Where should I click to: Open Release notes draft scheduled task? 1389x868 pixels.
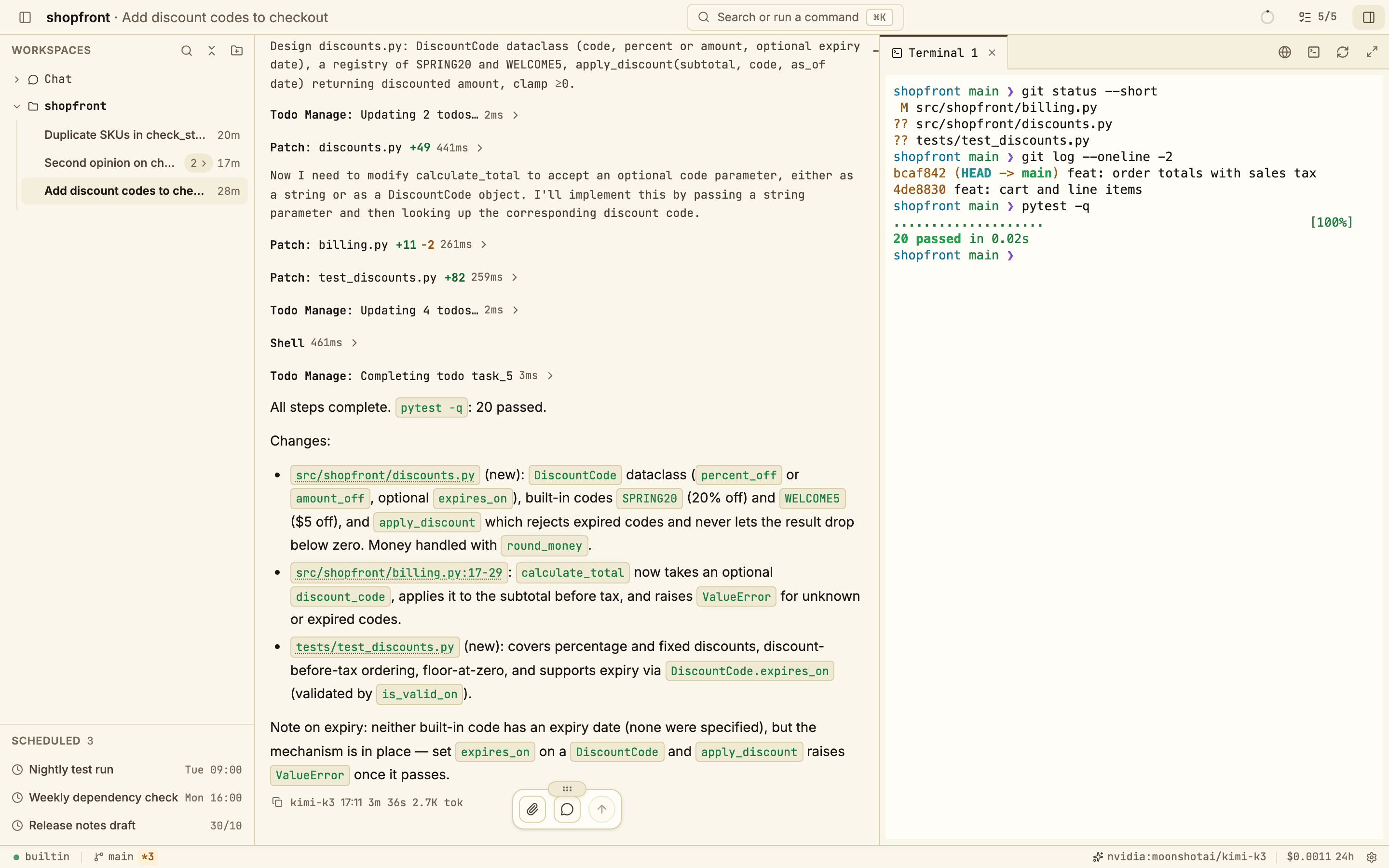(127, 825)
